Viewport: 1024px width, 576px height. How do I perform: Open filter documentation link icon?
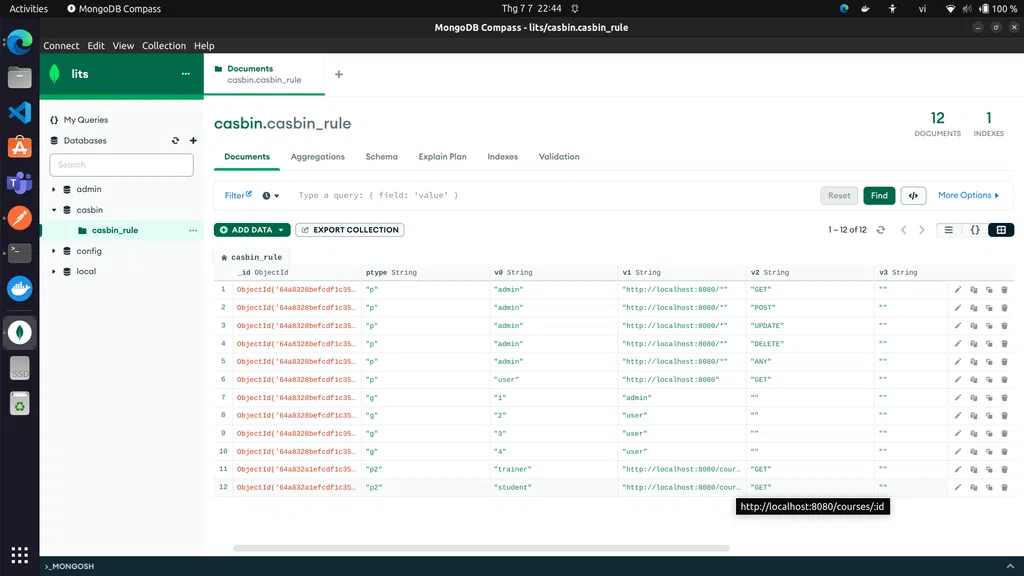(249, 193)
